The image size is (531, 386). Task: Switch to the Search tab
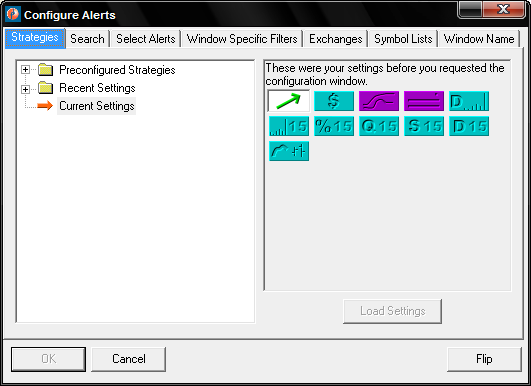pyautogui.click(x=87, y=39)
